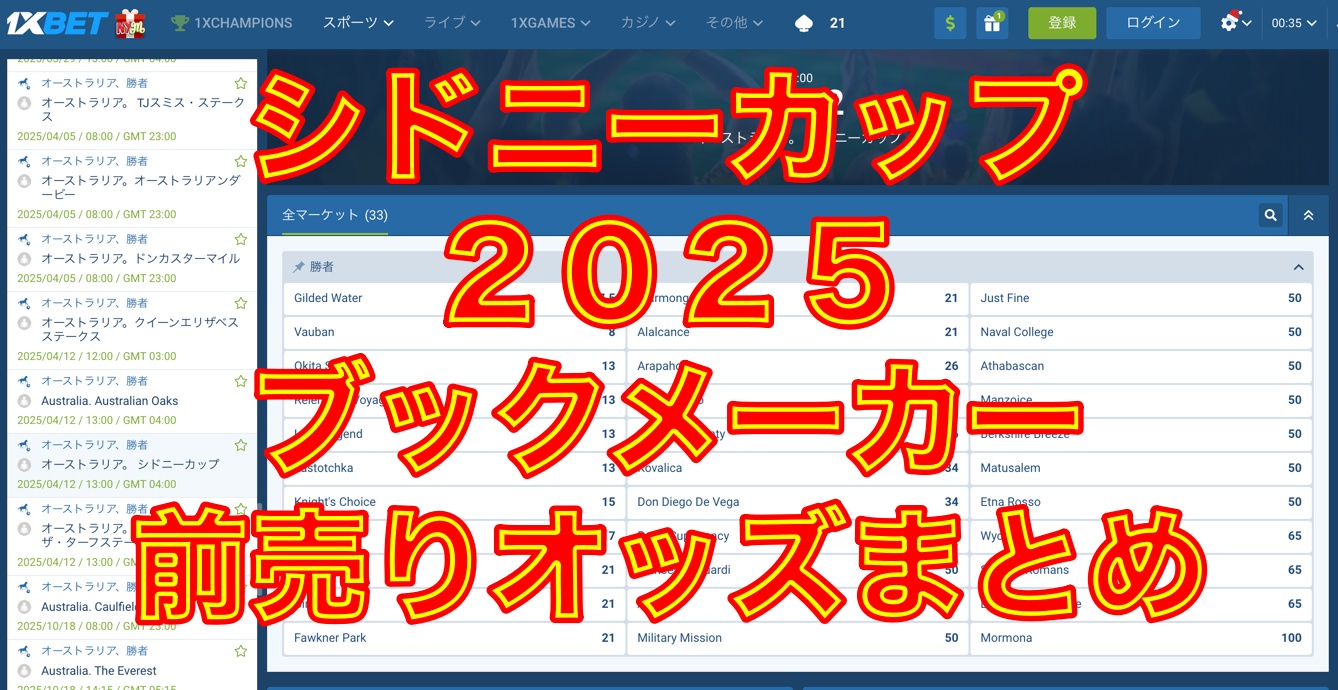Click the ログイン login button

[1153, 23]
